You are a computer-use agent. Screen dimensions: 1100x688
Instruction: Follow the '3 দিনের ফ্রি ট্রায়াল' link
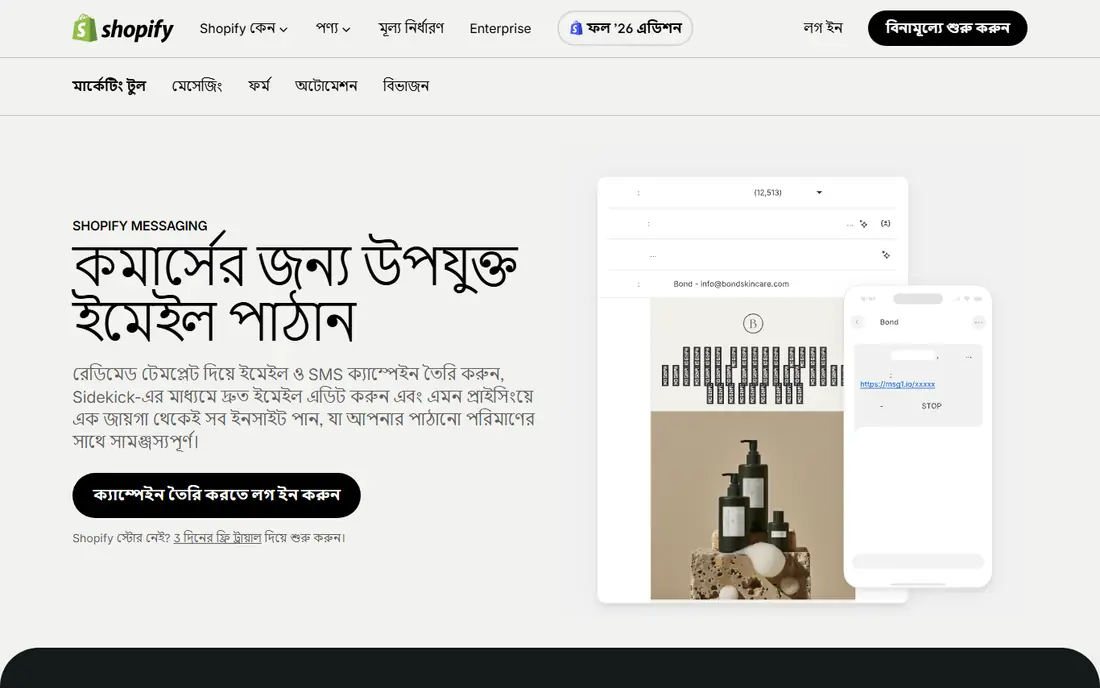pos(217,538)
